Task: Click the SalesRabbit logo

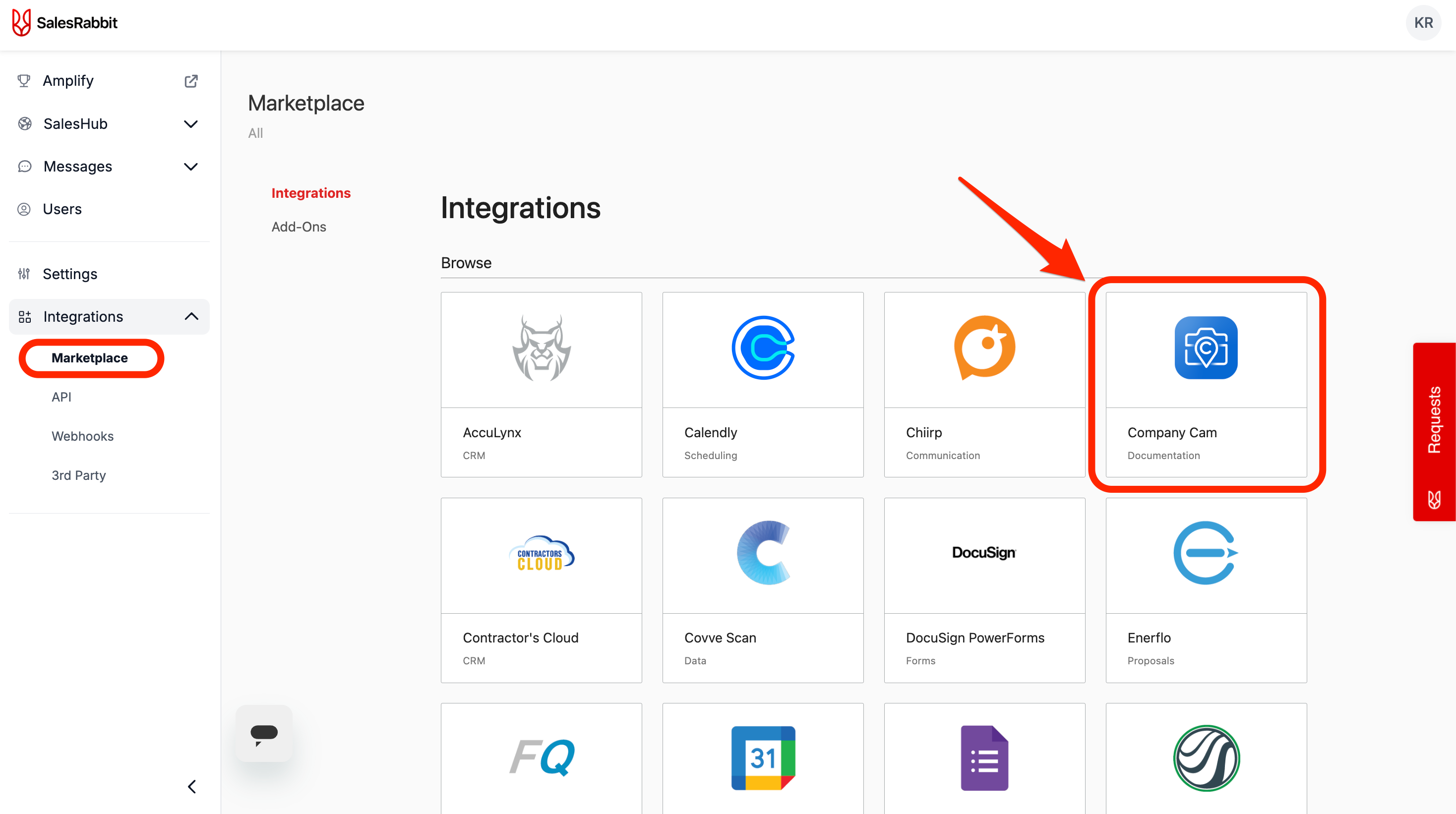Action: (64, 23)
